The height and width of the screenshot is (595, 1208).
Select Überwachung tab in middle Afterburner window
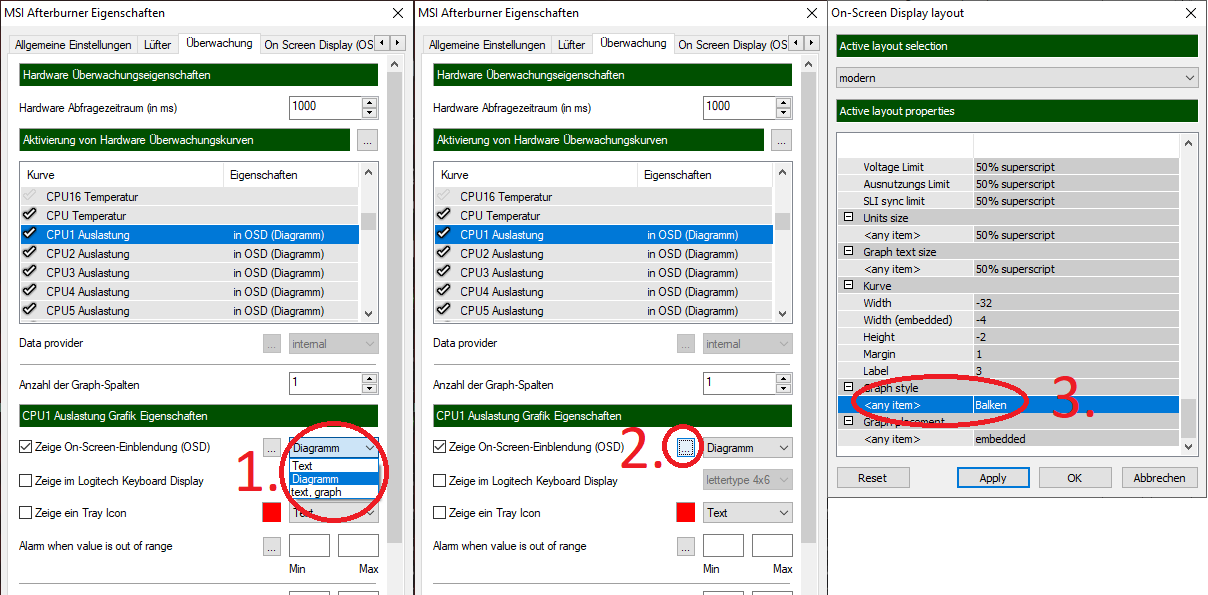(x=633, y=43)
